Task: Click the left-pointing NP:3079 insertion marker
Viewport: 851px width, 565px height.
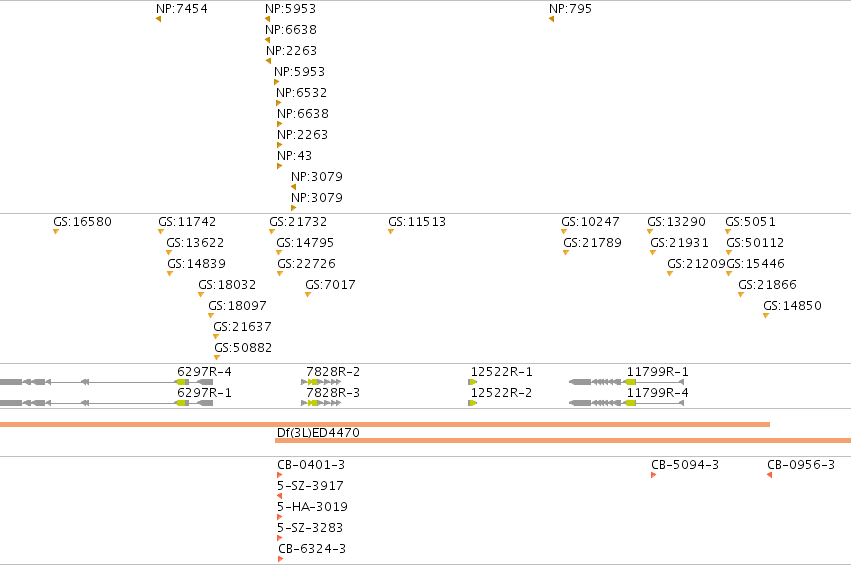Action: 294,187
